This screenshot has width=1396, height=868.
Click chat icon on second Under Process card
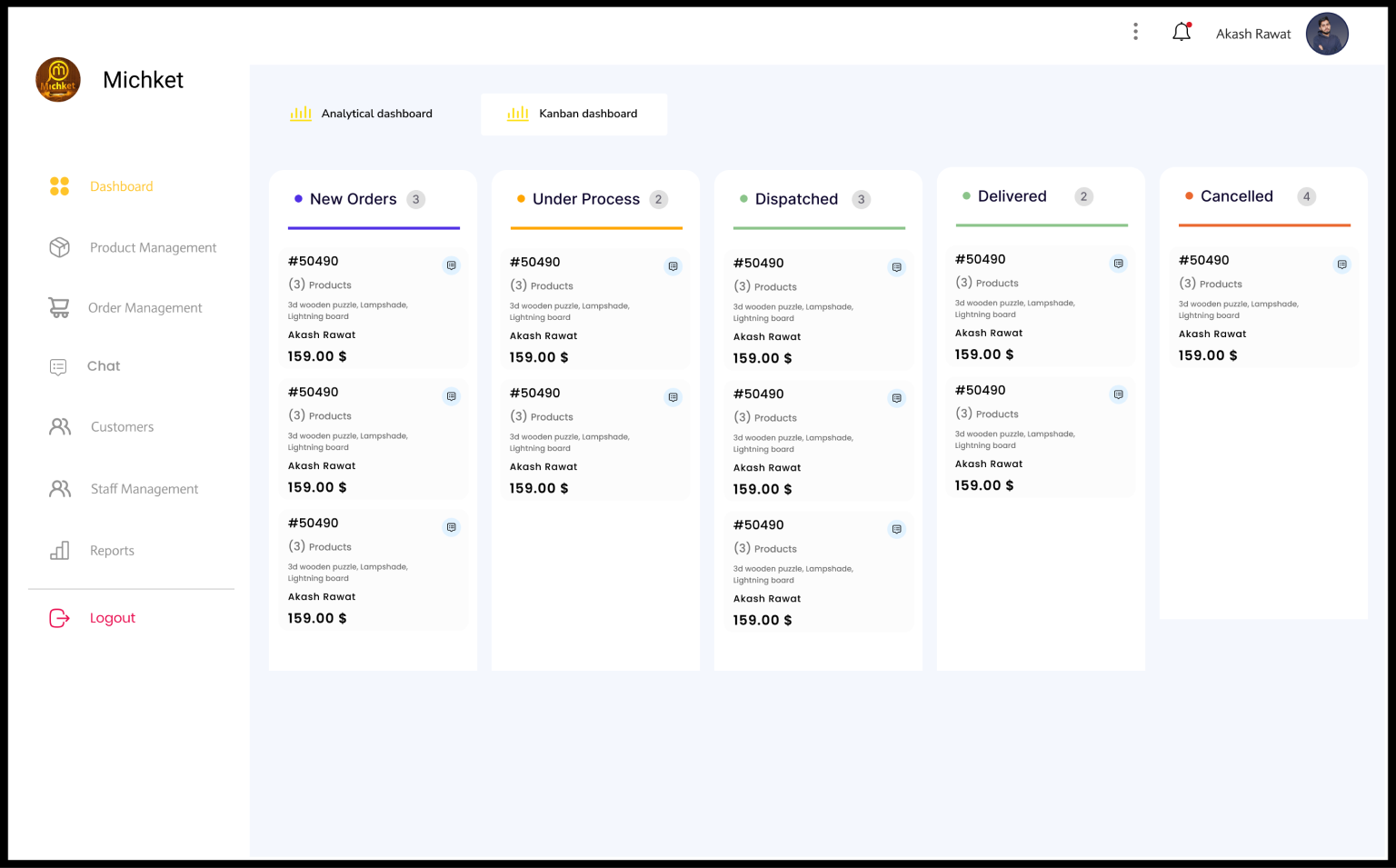point(673,397)
